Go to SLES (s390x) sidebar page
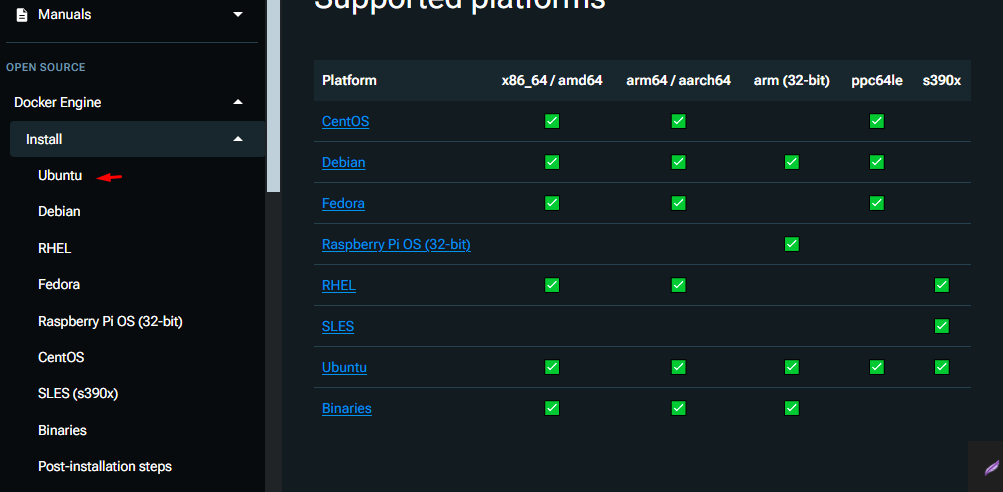 click(x=78, y=393)
